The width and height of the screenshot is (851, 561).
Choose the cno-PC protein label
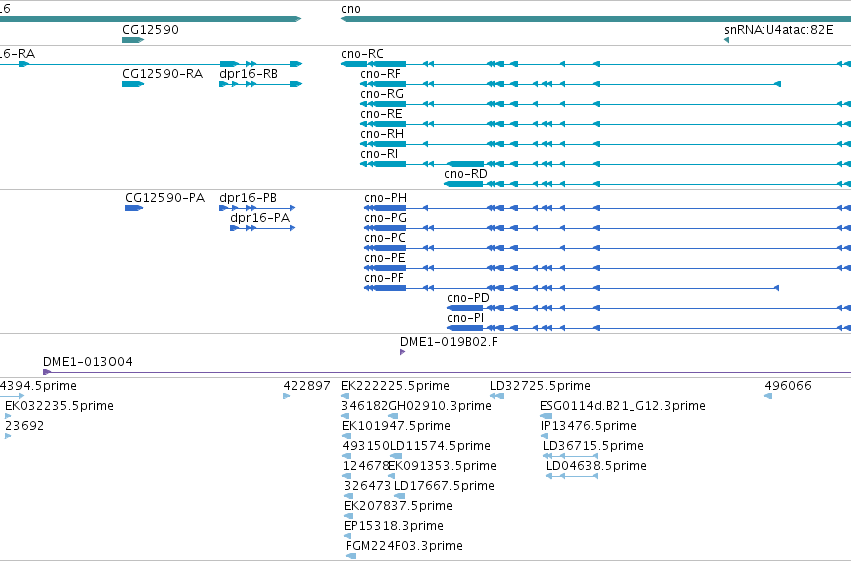tap(385, 238)
